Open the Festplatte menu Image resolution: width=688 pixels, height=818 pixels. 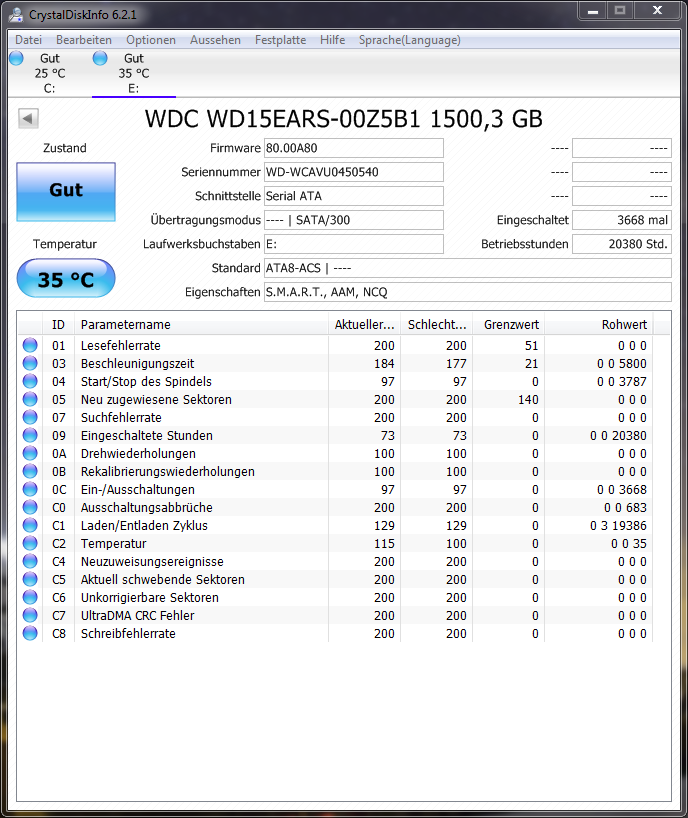(x=280, y=40)
